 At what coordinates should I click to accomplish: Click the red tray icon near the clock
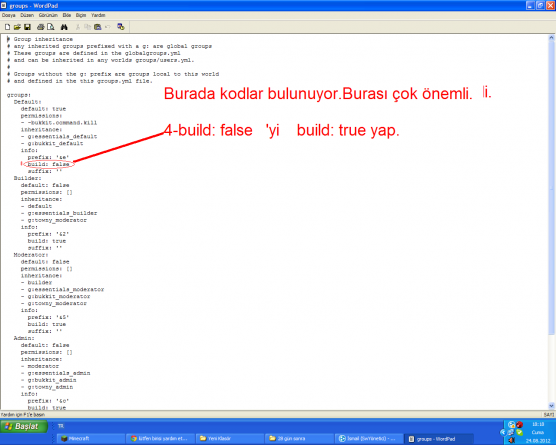click(x=519, y=424)
